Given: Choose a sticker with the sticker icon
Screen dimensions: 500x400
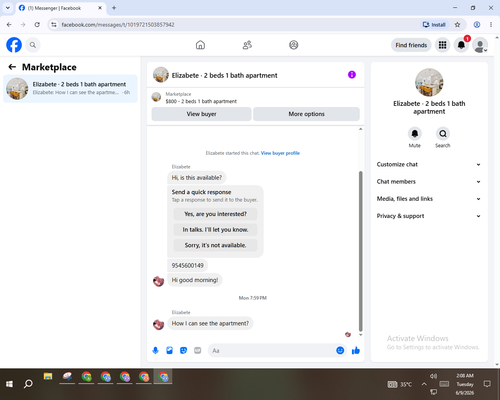Looking at the screenshot, I should 184,350.
